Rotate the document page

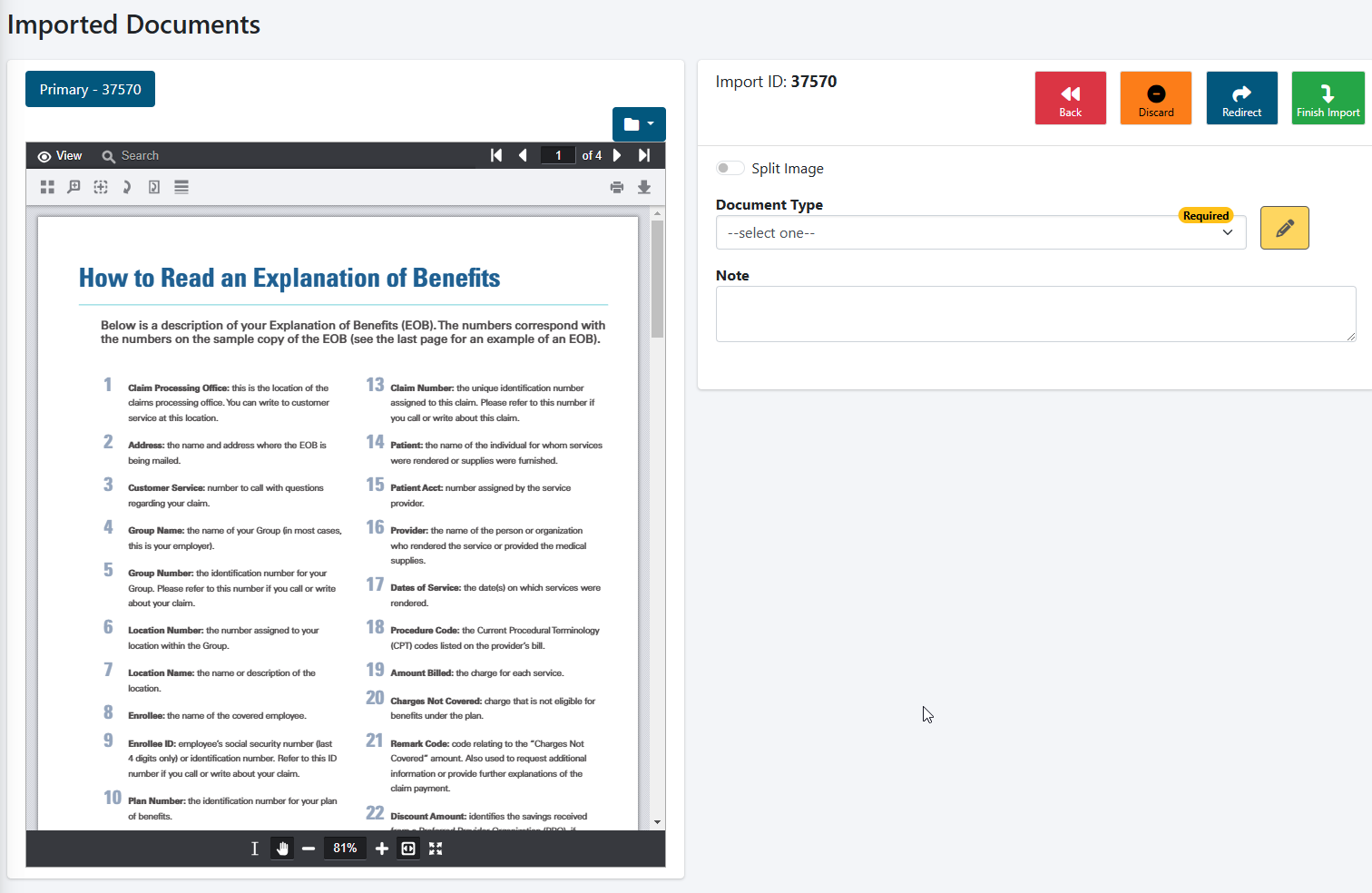pyautogui.click(x=126, y=187)
